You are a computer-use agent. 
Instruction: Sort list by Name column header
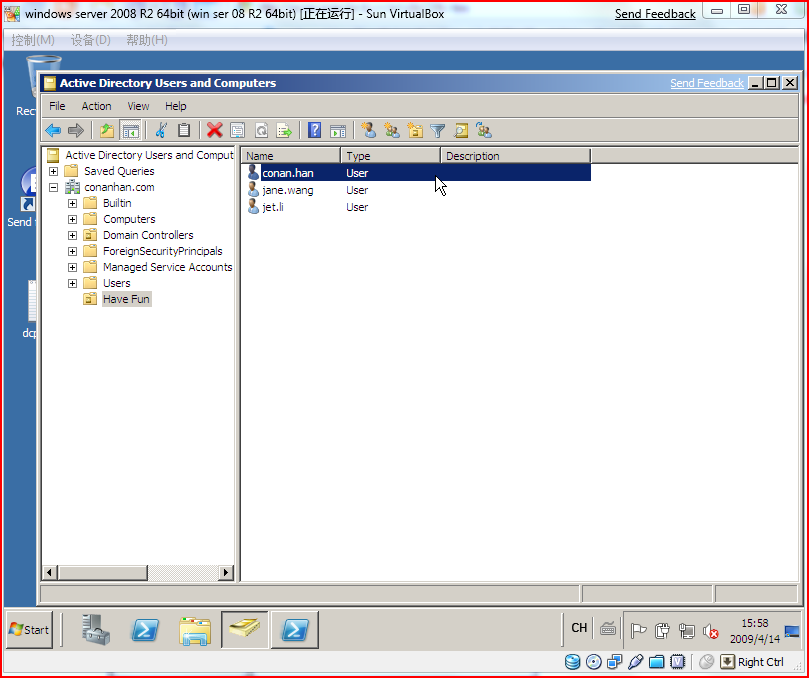(291, 156)
